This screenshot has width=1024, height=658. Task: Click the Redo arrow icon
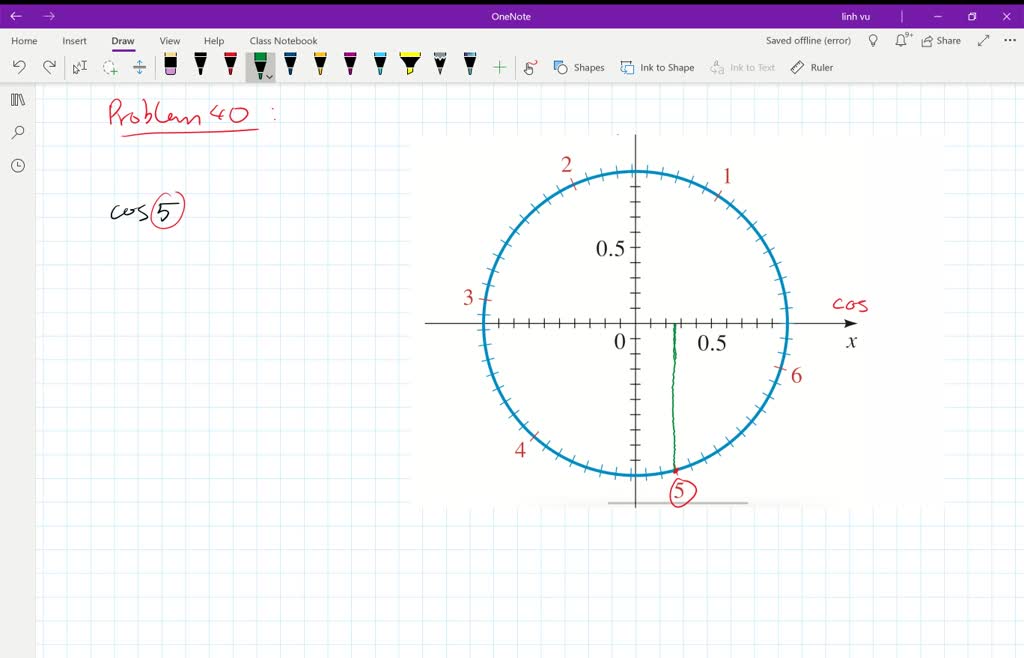(49, 67)
